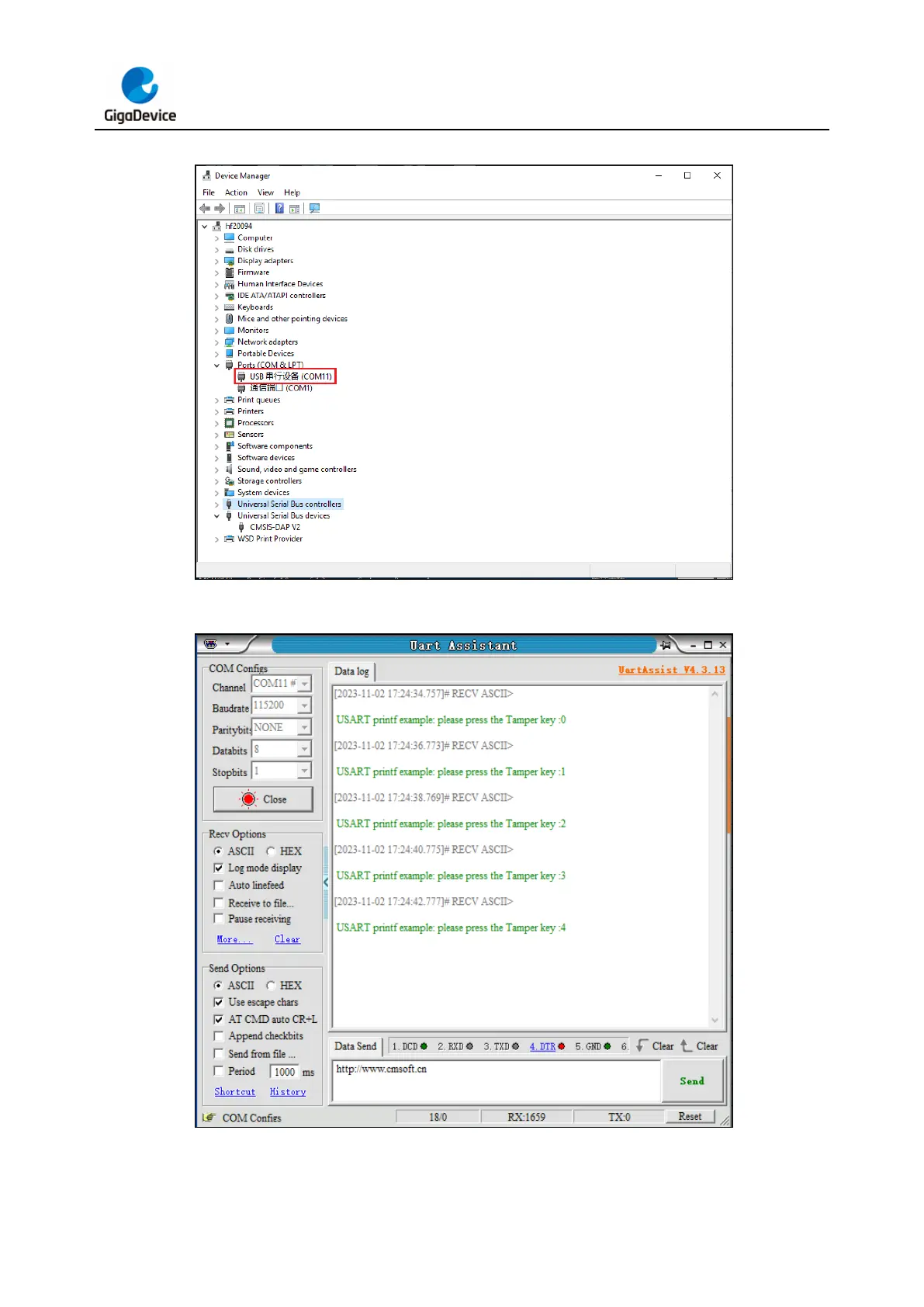The width and height of the screenshot is (924, 1307).
Task: Open the Shortcut link
Action: point(235,1092)
